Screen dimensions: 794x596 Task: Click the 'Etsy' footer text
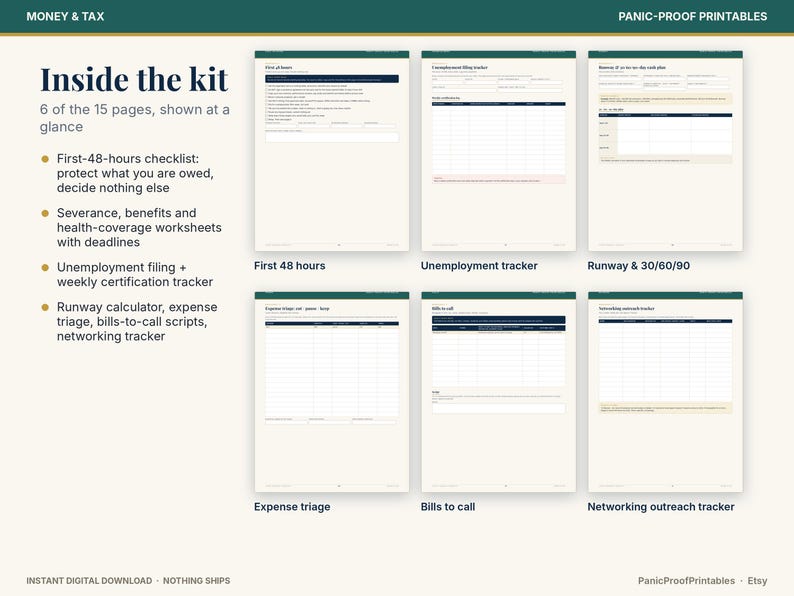(x=757, y=581)
